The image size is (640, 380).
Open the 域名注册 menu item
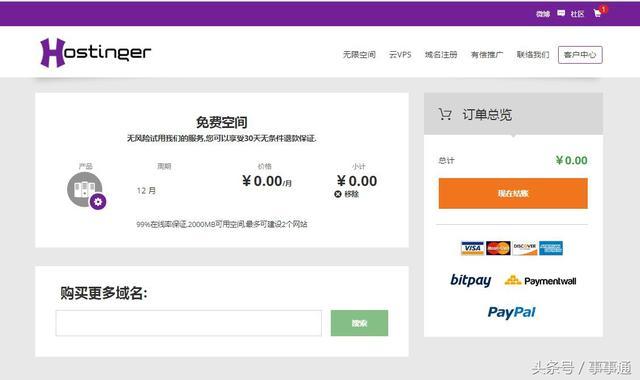tap(441, 55)
